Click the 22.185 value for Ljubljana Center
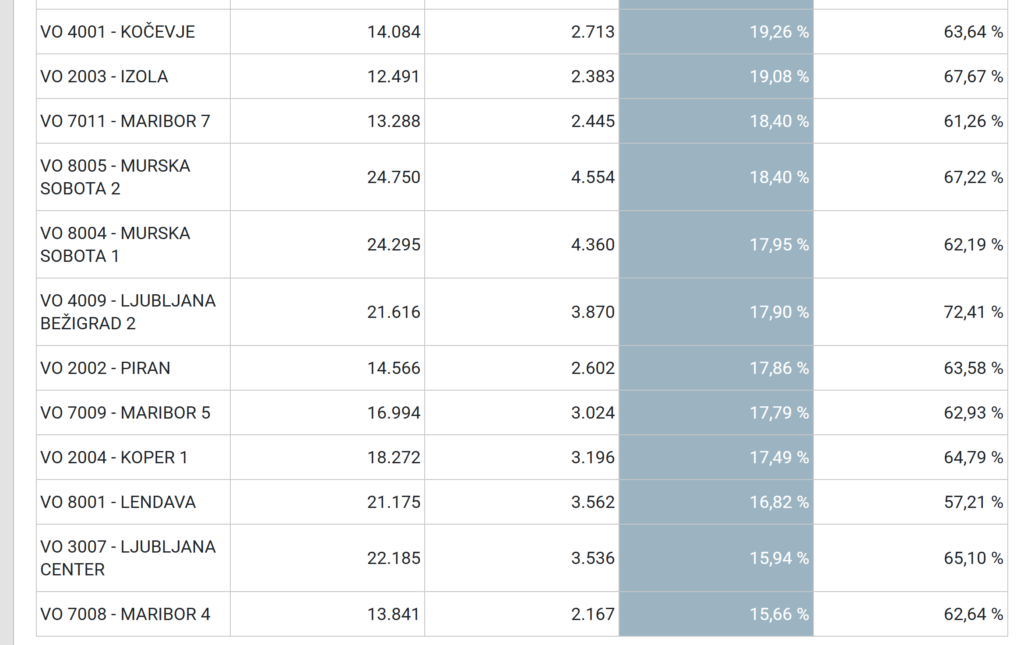 pos(393,558)
